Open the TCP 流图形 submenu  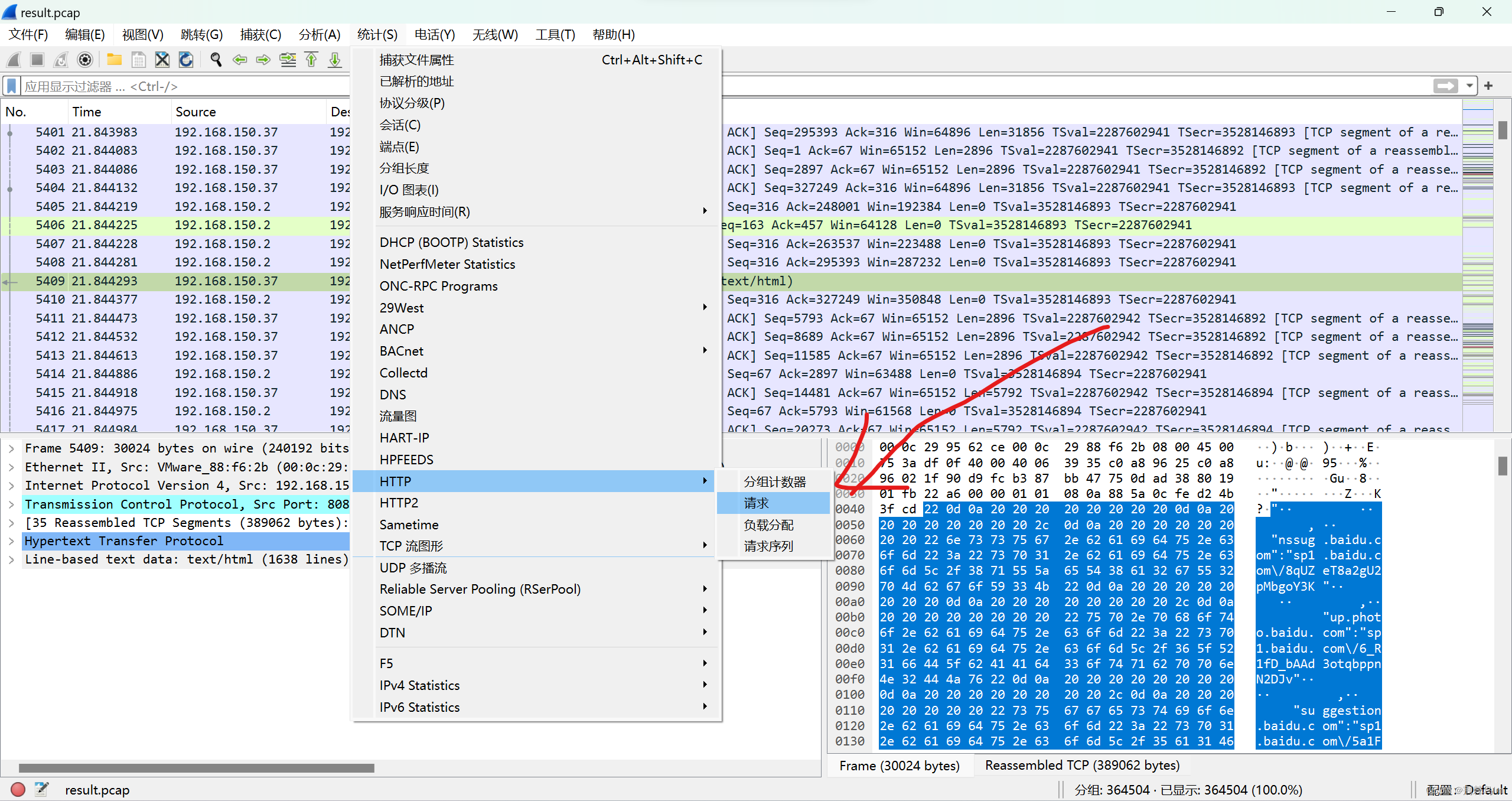[x=536, y=546]
